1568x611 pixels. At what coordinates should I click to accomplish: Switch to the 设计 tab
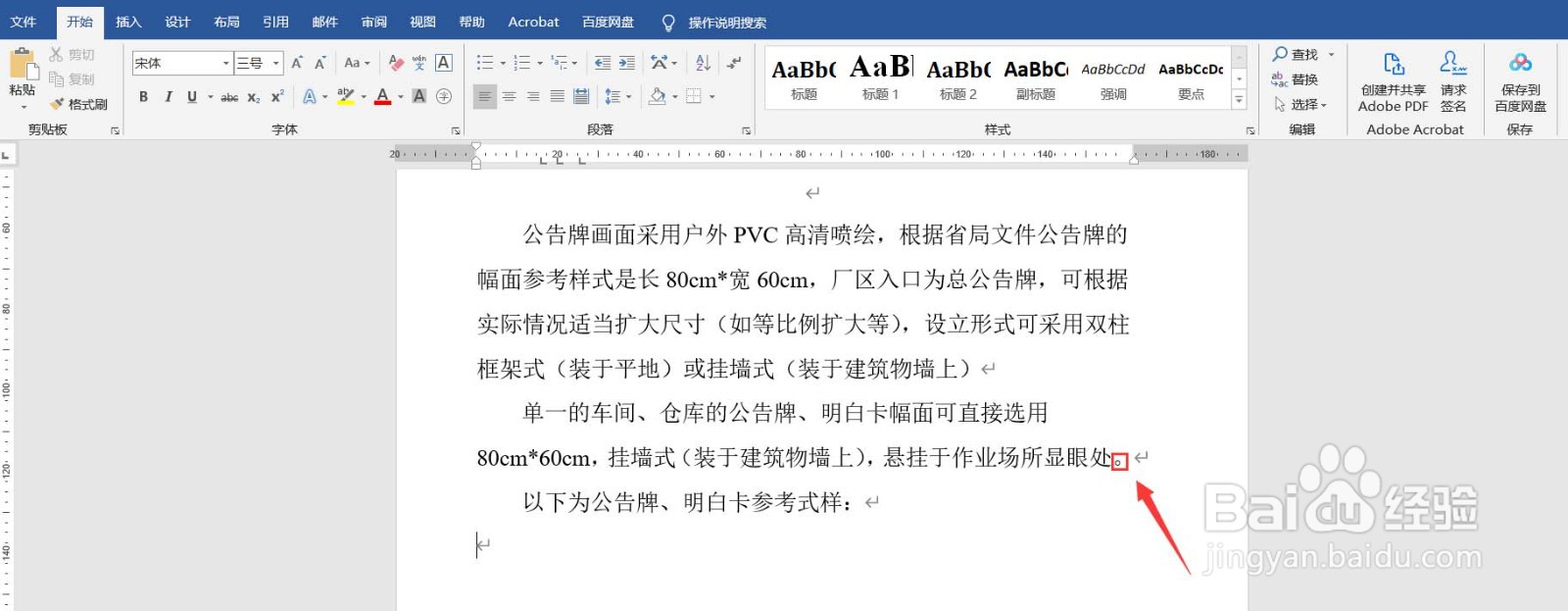pyautogui.click(x=177, y=22)
